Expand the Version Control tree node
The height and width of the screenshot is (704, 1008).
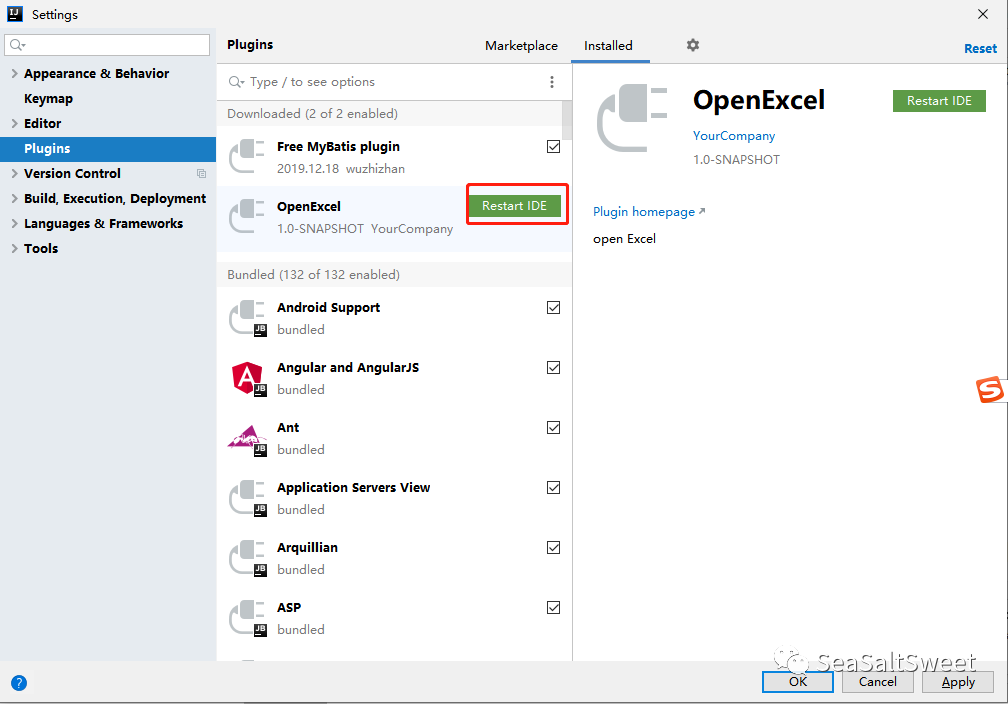tap(14, 173)
